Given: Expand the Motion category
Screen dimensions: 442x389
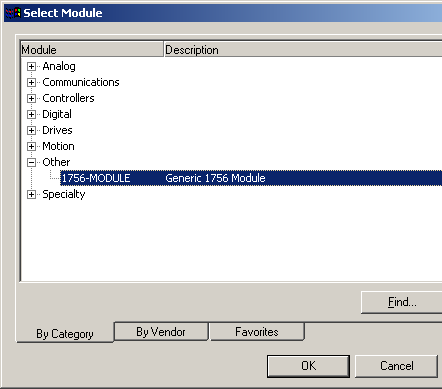Looking at the screenshot, I should [x=31, y=146].
